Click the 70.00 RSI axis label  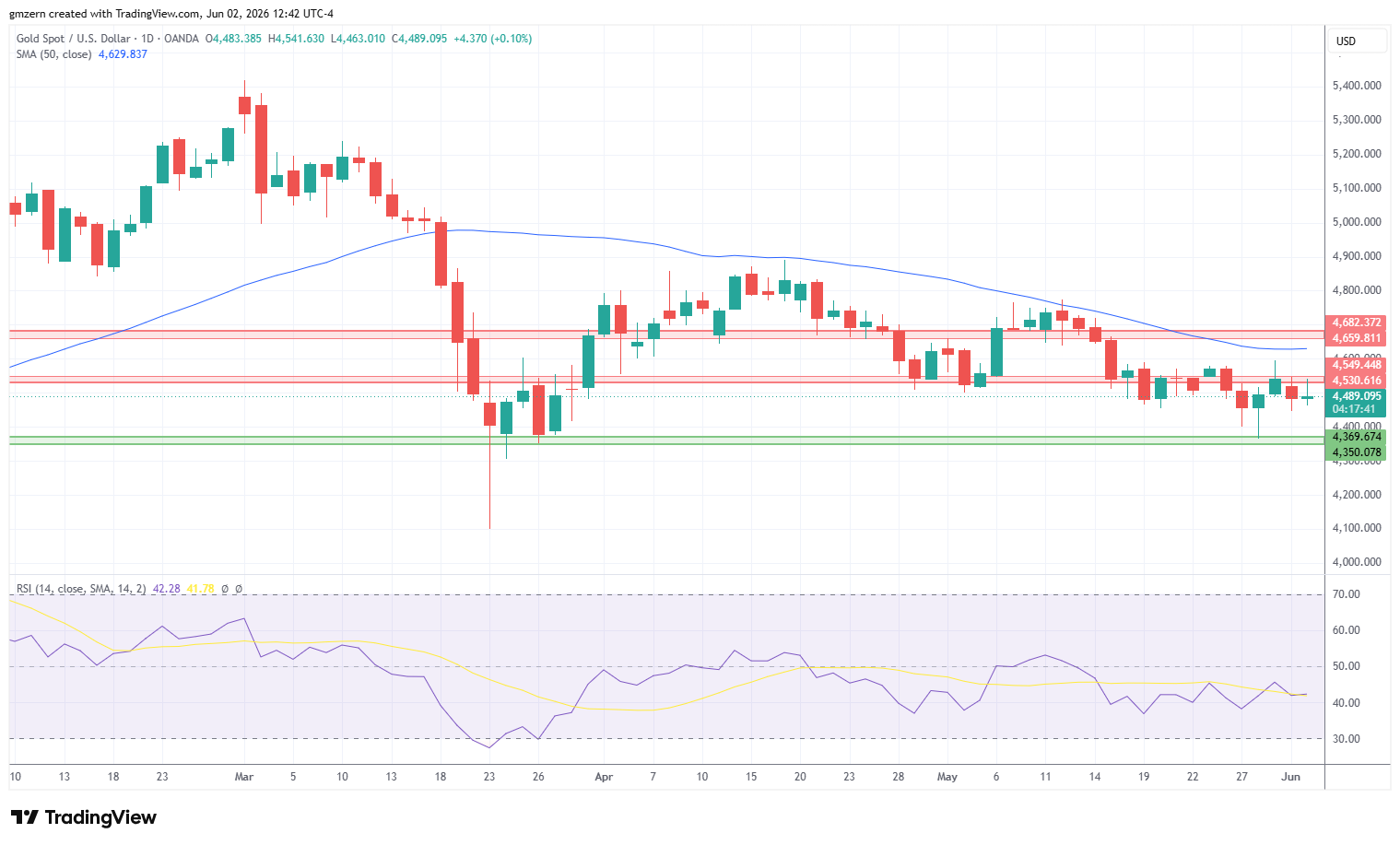(1347, 594)
